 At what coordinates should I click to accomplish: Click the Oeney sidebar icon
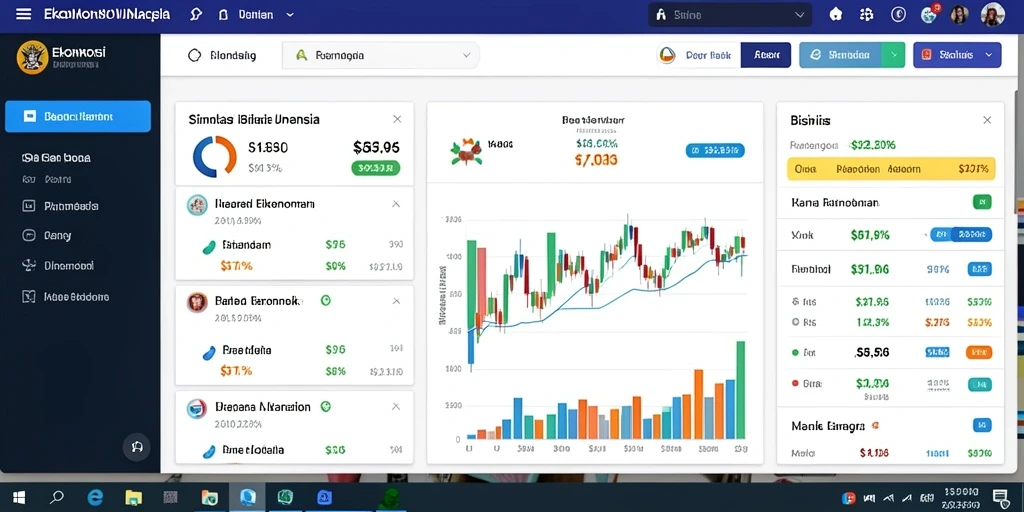[29, 235]
